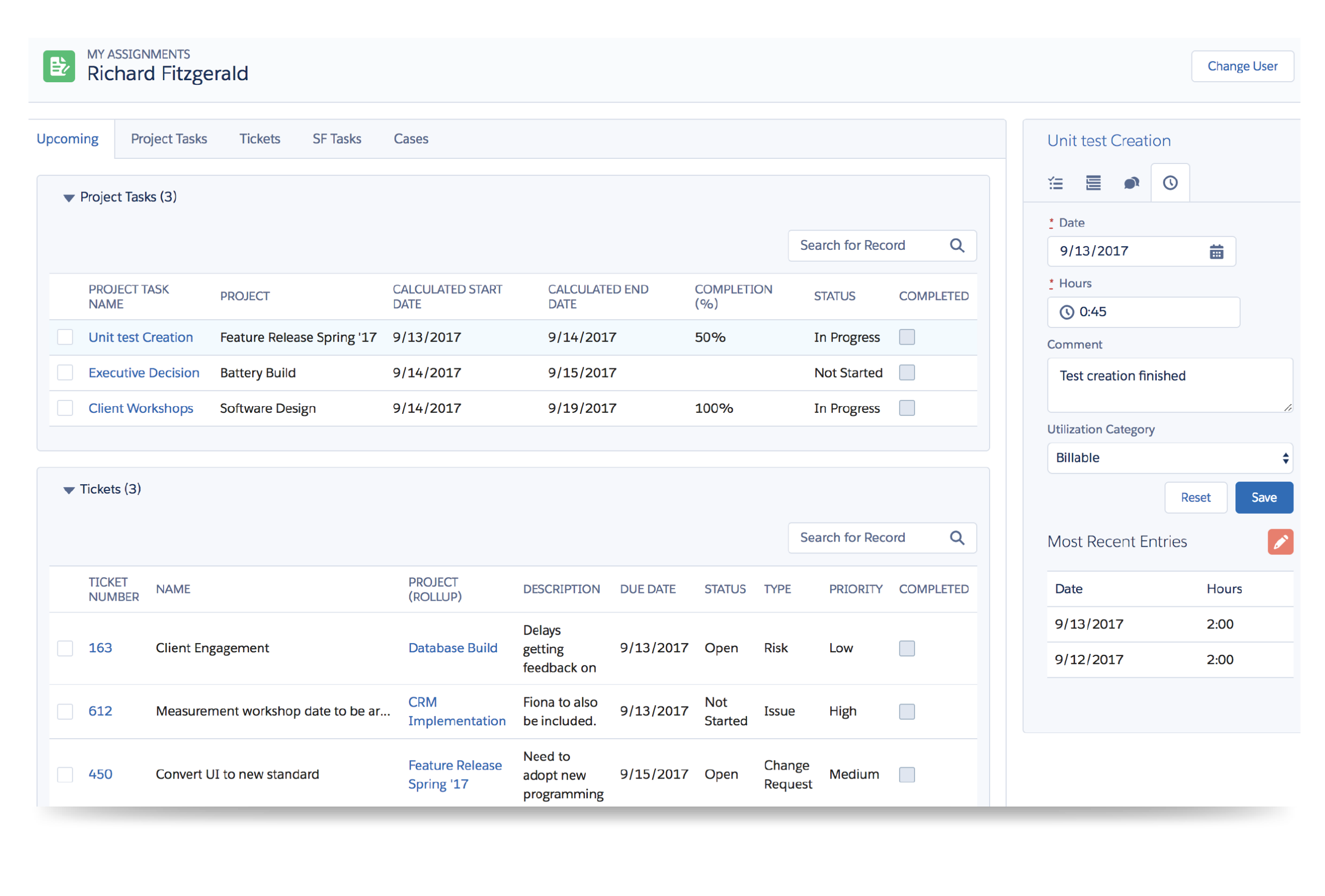
Task: Select the row checkbox for Client Workshops
Action: (x=65, y=408)
